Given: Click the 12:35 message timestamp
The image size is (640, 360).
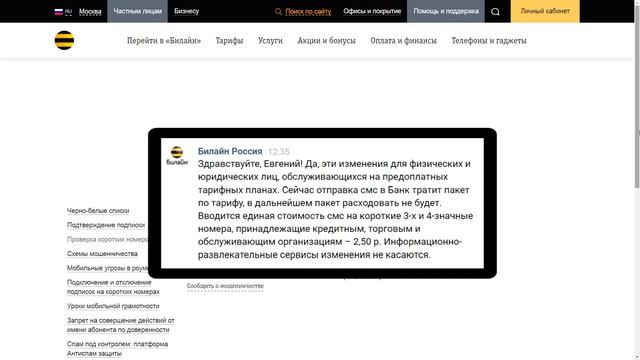Looking at the screenshot, I should pos(279,152).
